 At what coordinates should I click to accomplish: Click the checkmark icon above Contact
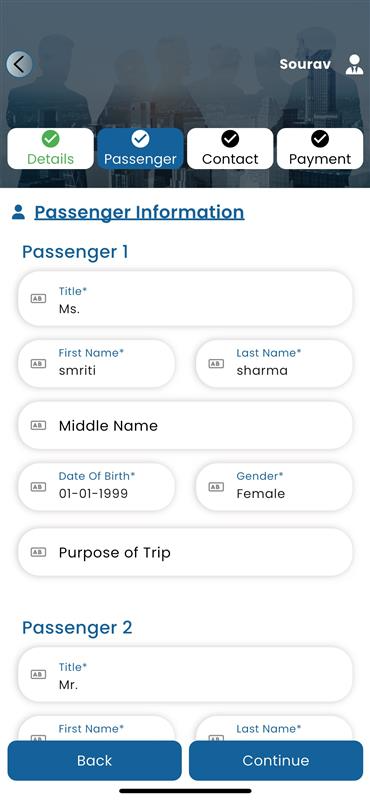tap(230, 138)
